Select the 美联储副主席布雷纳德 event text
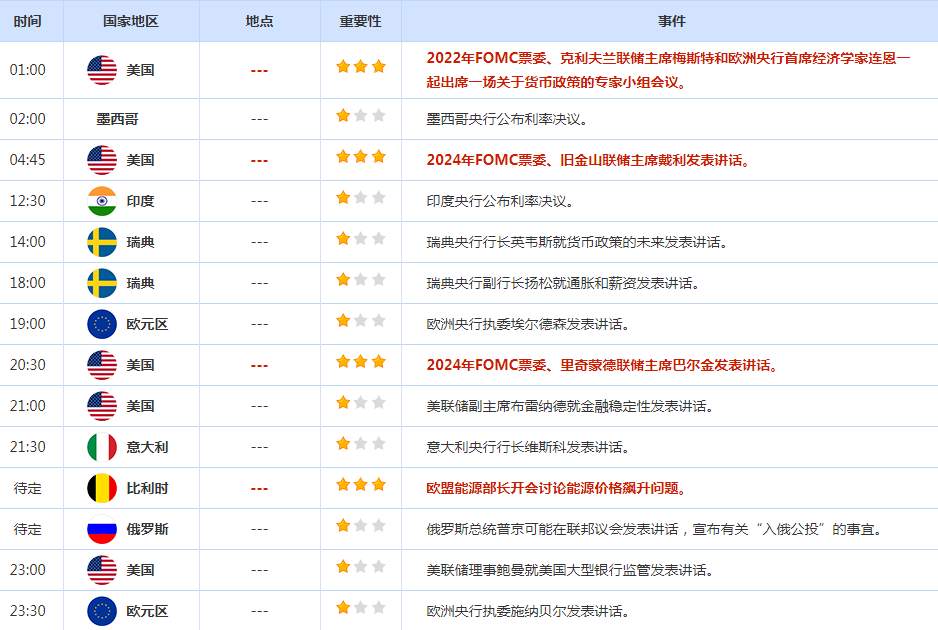Screen dimensions: 938x630 (x=570, y=406)
